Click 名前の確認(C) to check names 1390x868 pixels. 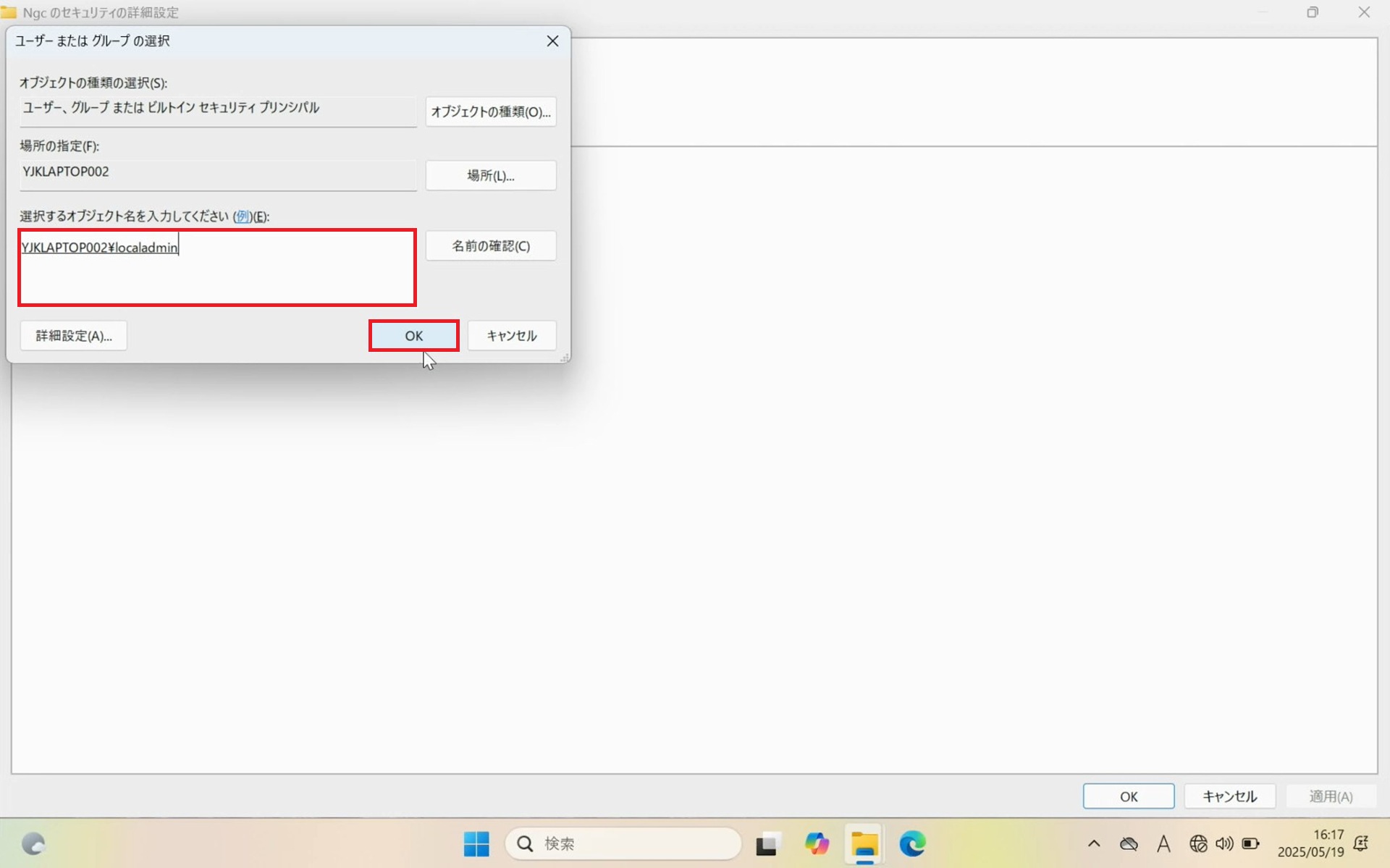coord(491,246)
